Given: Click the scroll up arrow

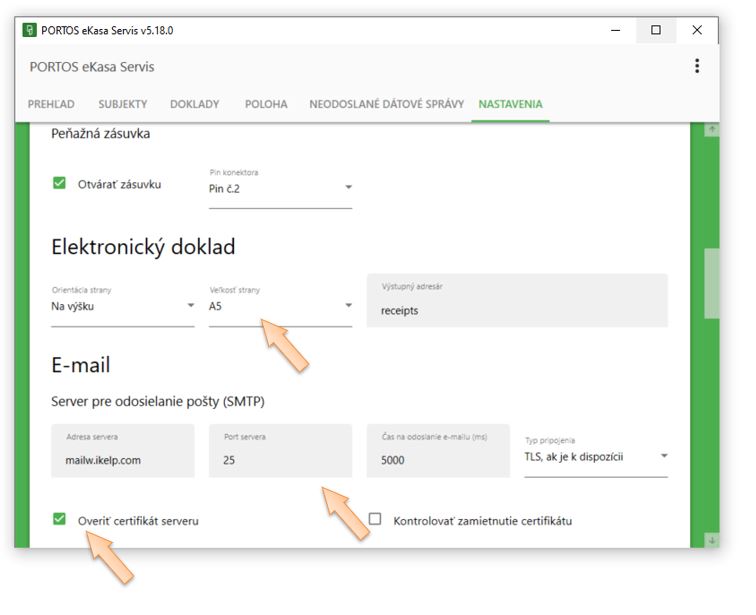Looking at the screenshot, I should (x=712, y=131).
